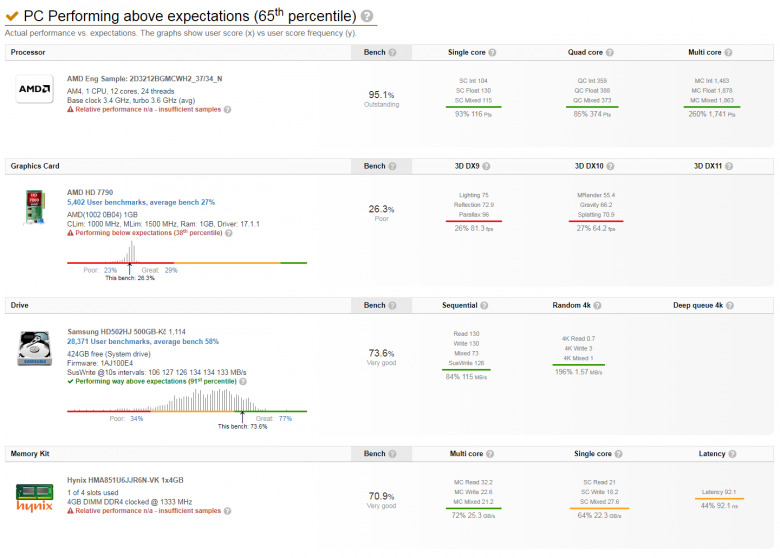The width and height of the screenshot is (780, 558).
Task: Click drive bench score 73.6%
Action: (x=382, y=353)
